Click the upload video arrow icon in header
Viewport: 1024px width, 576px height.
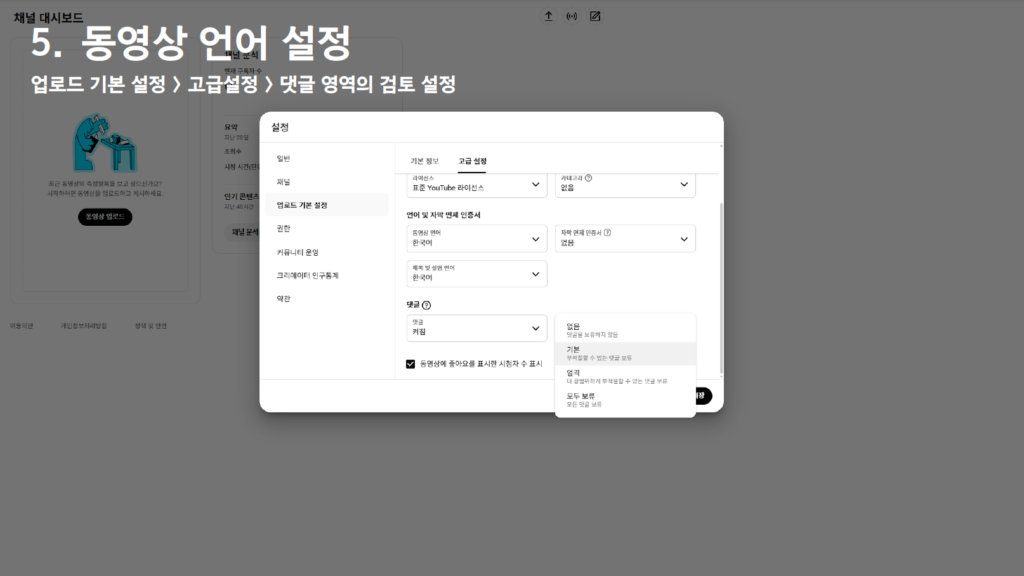[549, 16]
